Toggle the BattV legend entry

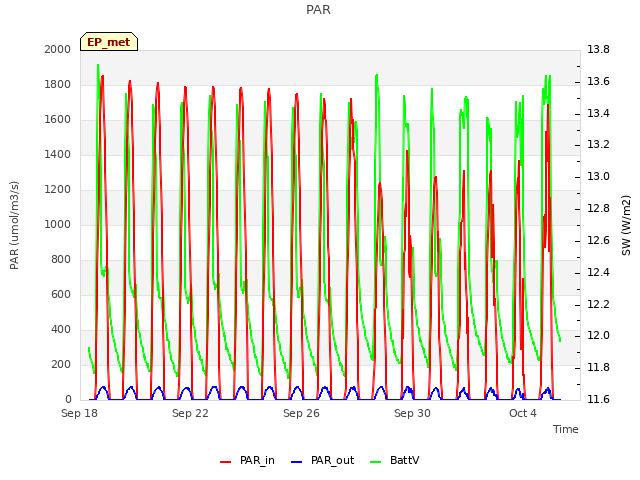pos(394,460)
